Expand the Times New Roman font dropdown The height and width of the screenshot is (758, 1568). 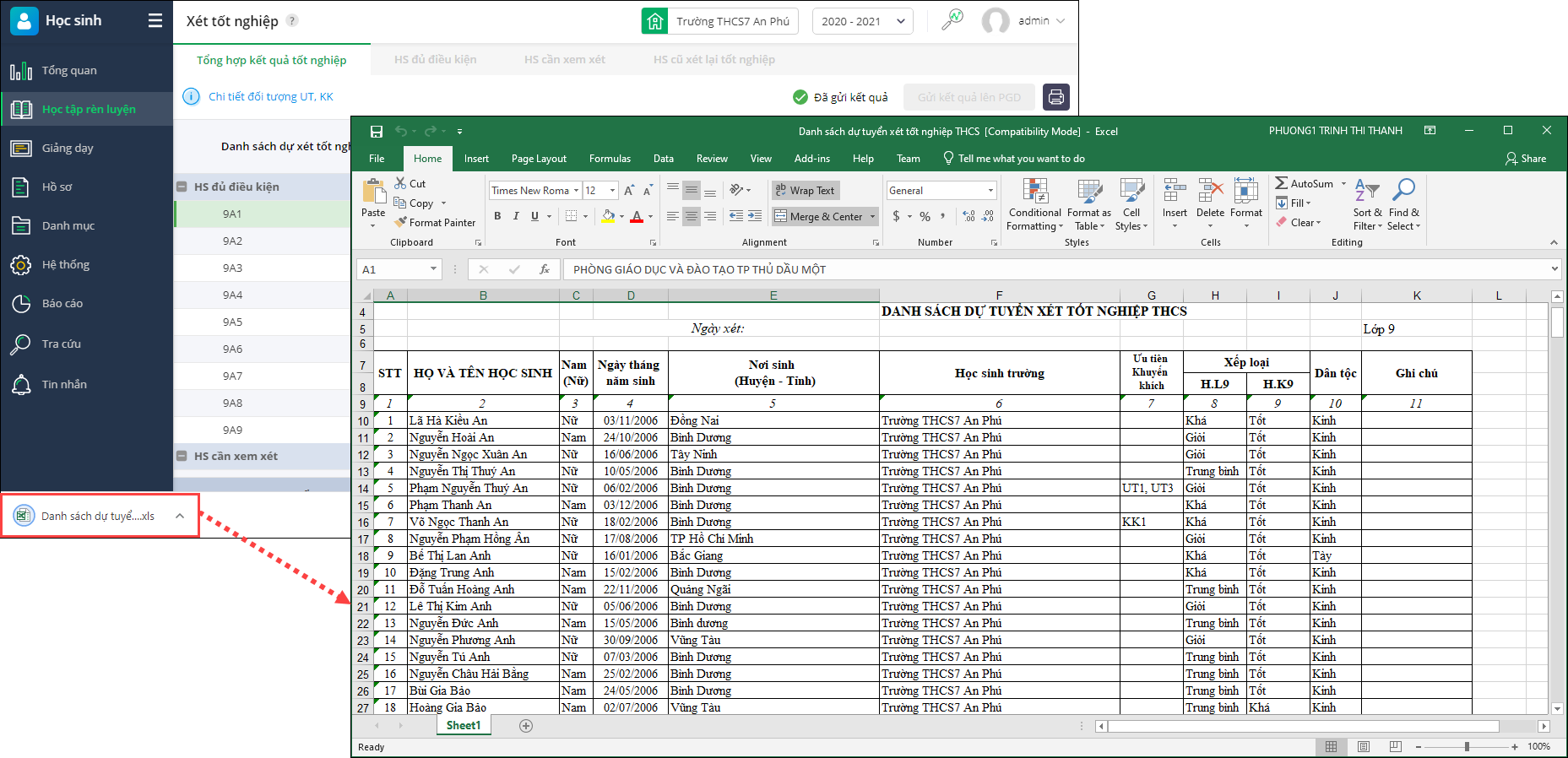[x=576, y=191]
